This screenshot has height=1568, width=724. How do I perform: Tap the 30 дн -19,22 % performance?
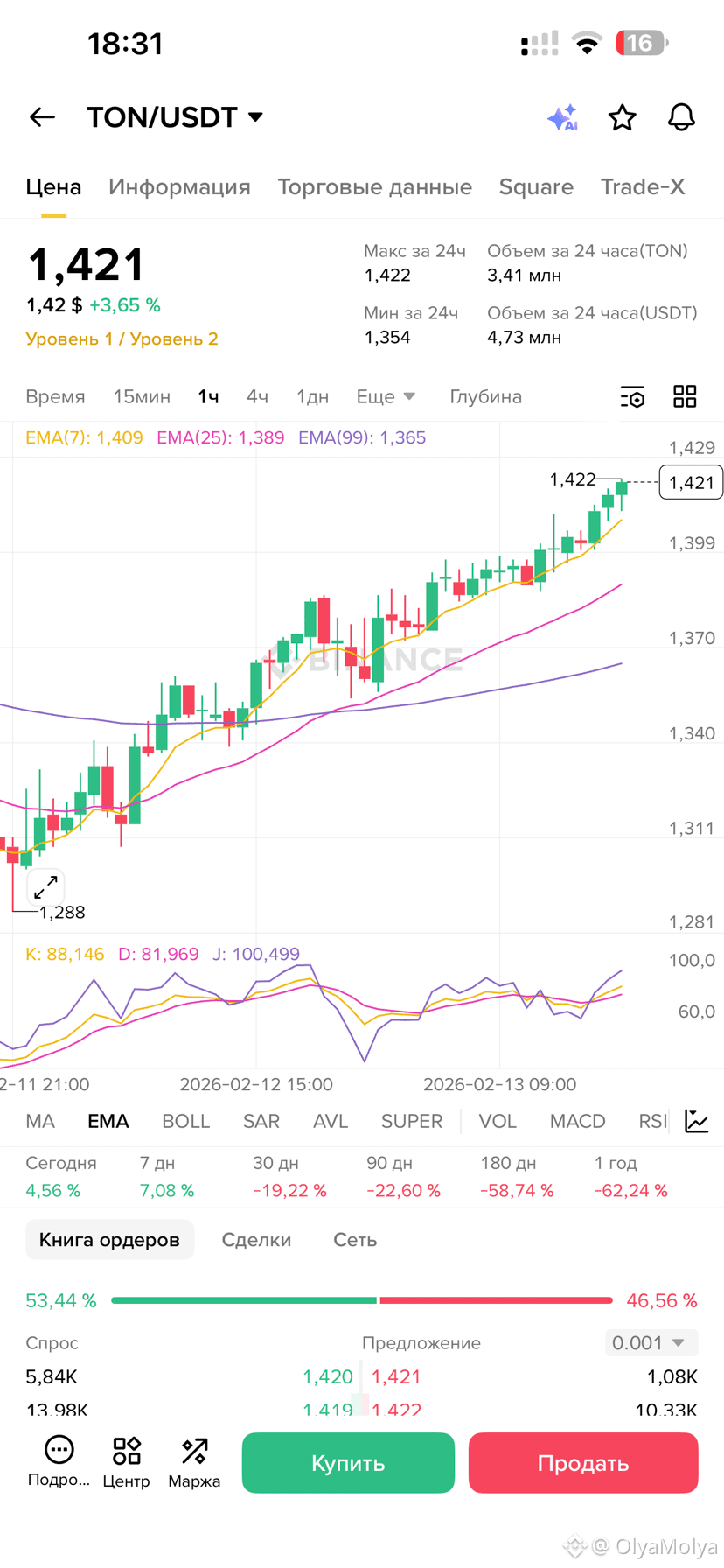tap(289, 1177)
